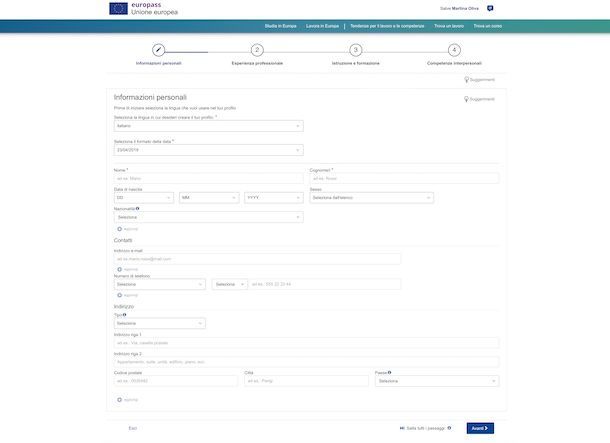Open the Trova un lavoro menu item
The width and height of the screenshot is (610, 443).
pos(449,26)
